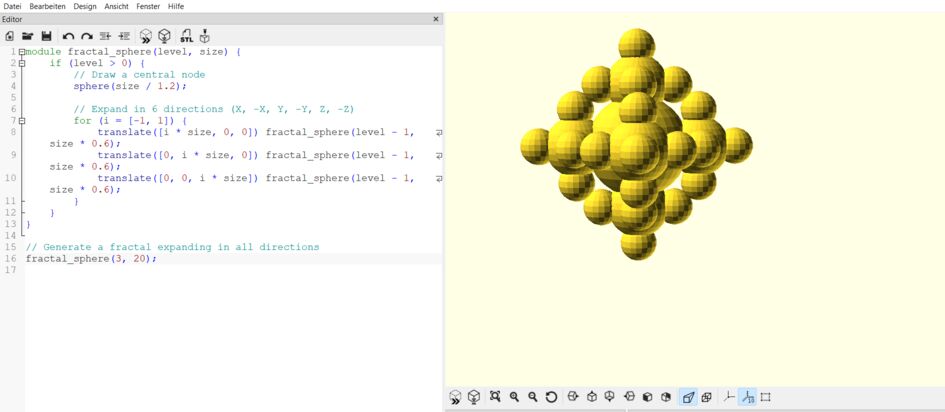Click 'if (level > 0) {' on line 2
The width and height of the screenshot is (945, 412).
(97, 63)
